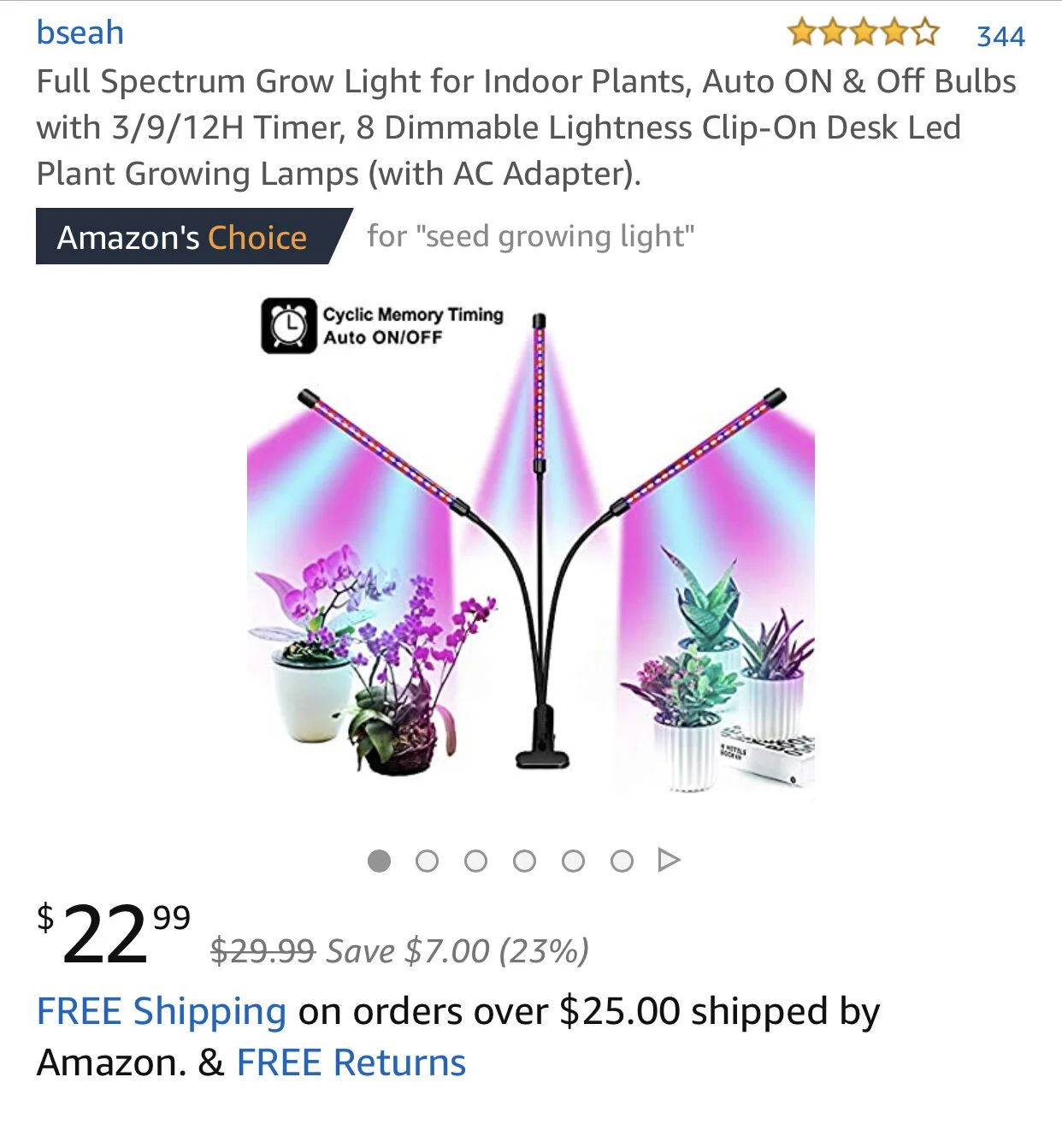This screenshot has height=1148, width=1062.
Task: Open the bseah brand link
Action: click(x=80, y=33)
